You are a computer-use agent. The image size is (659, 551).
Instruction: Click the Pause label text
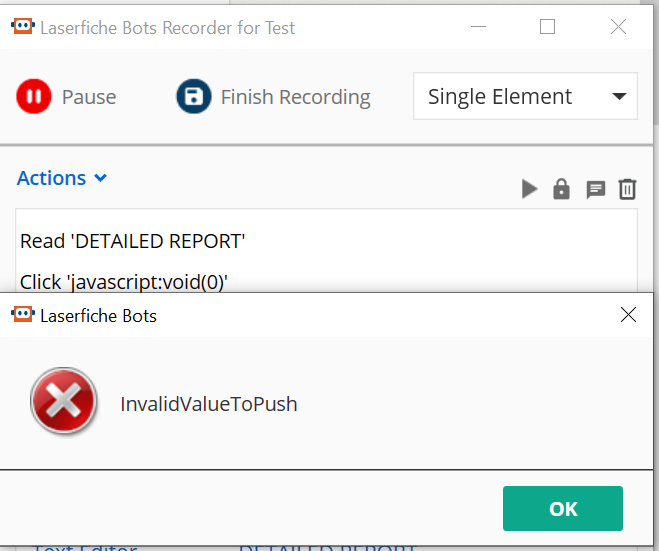point(89,97)
